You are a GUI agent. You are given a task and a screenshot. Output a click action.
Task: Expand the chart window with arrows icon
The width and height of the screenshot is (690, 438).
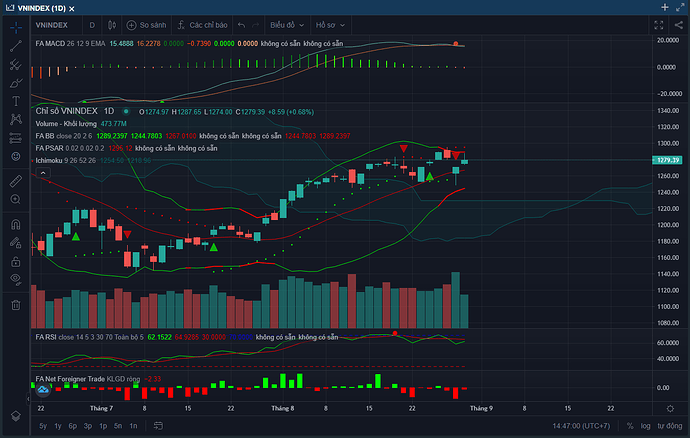point(680,7)
